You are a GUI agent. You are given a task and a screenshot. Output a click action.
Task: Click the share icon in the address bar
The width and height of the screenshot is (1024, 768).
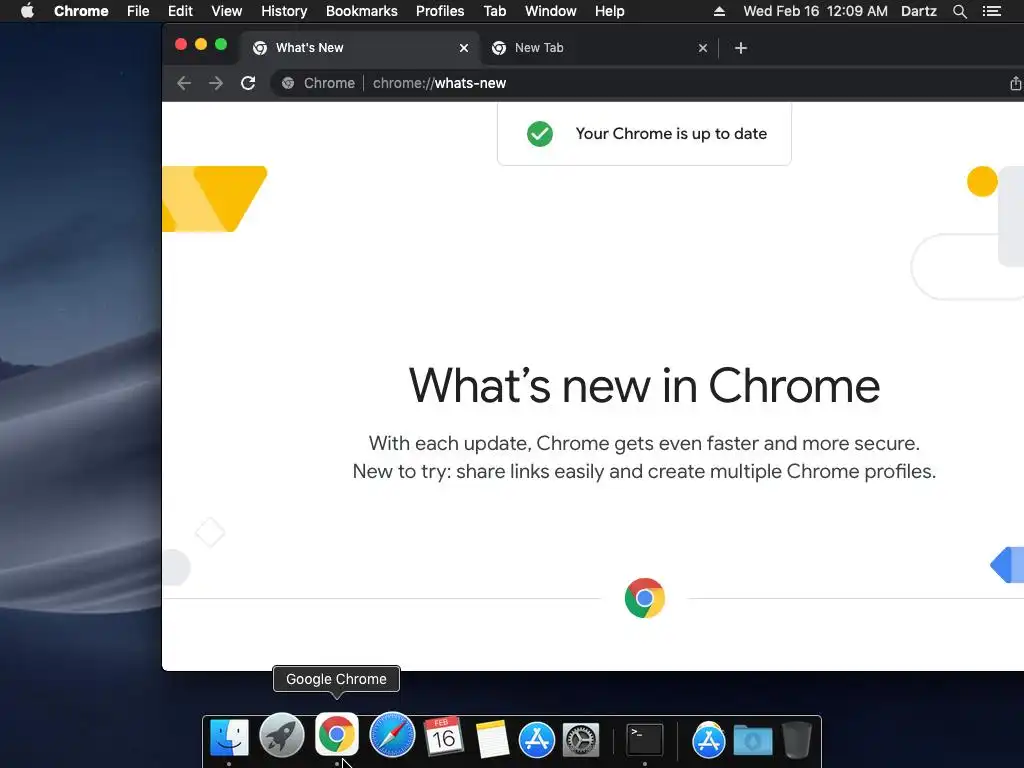click(x=1016, y=83)
